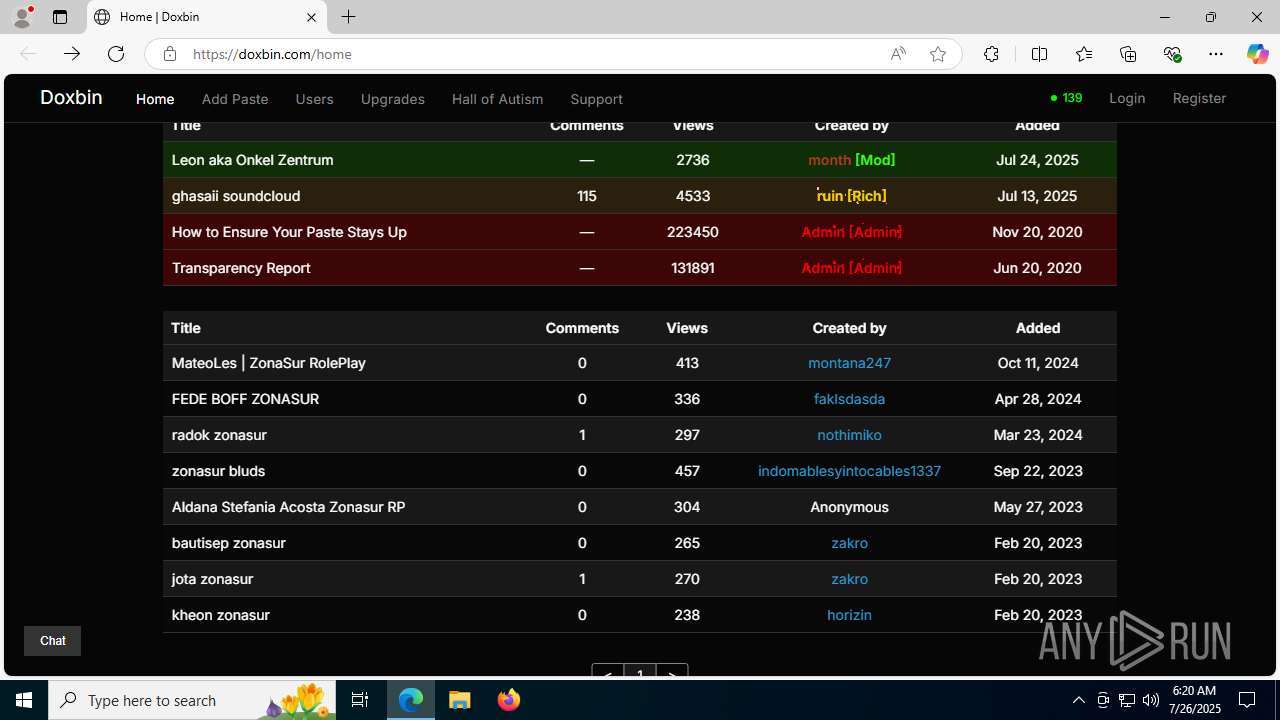Add this page to favorites star
The image size is (1280, 720).
pyautogui.click(x=938, y=54)
